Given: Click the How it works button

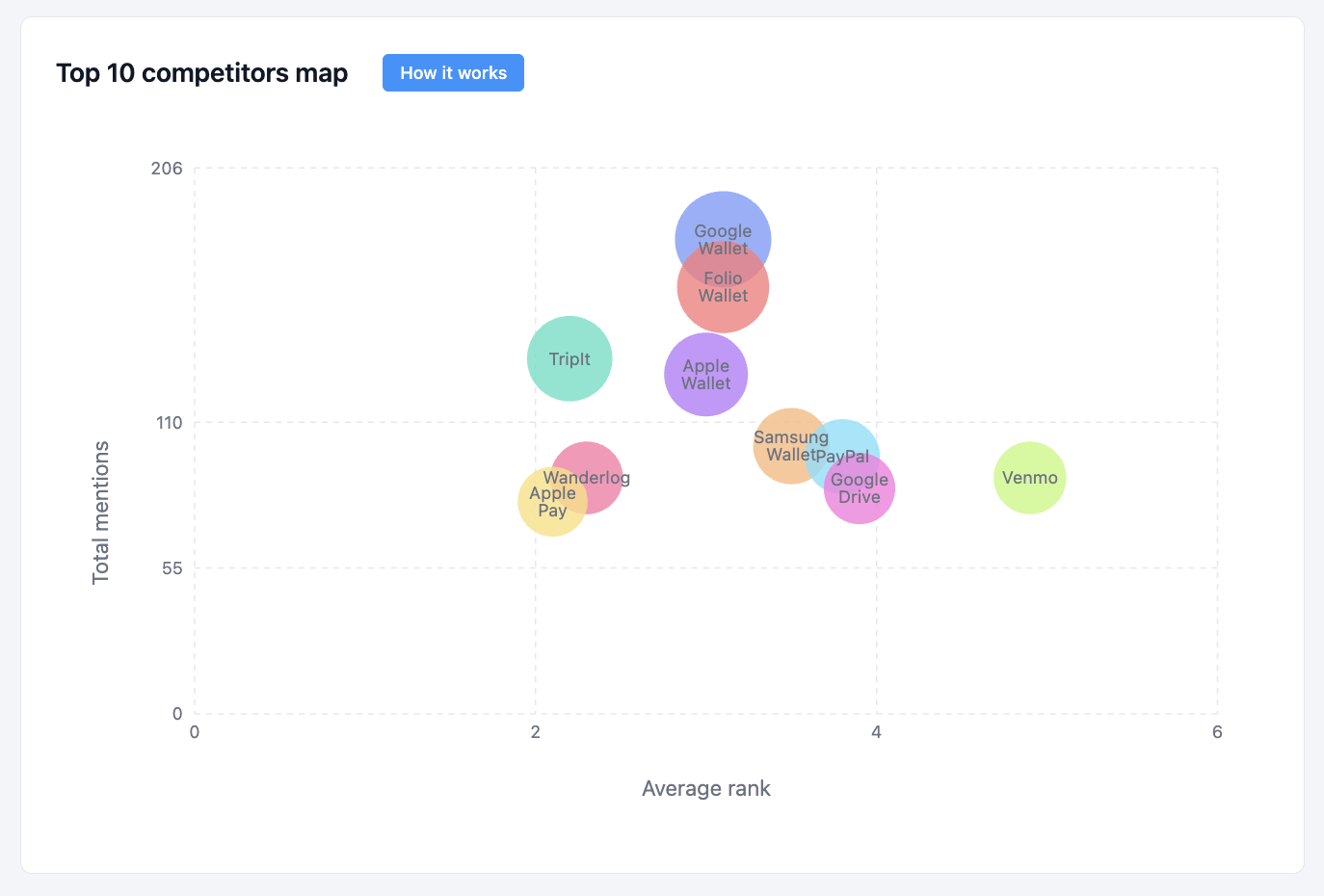Looking at the screenshot, I should pyautogui.click(x=453, y=73).
